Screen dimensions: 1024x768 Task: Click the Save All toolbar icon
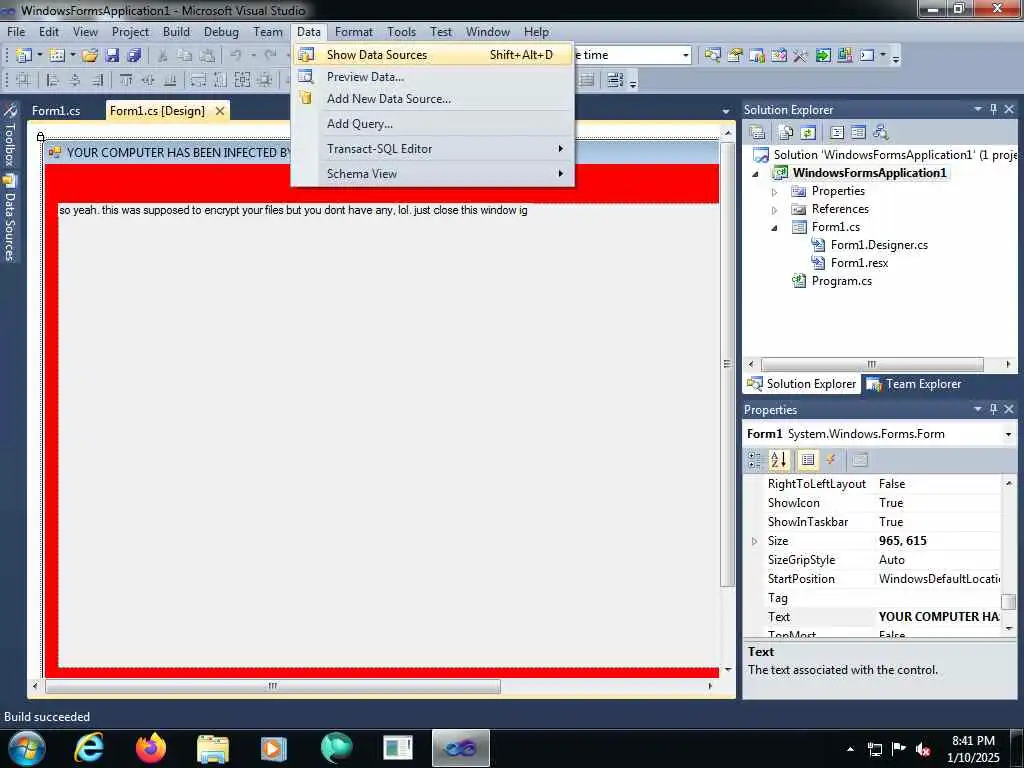tap(135, 56)
